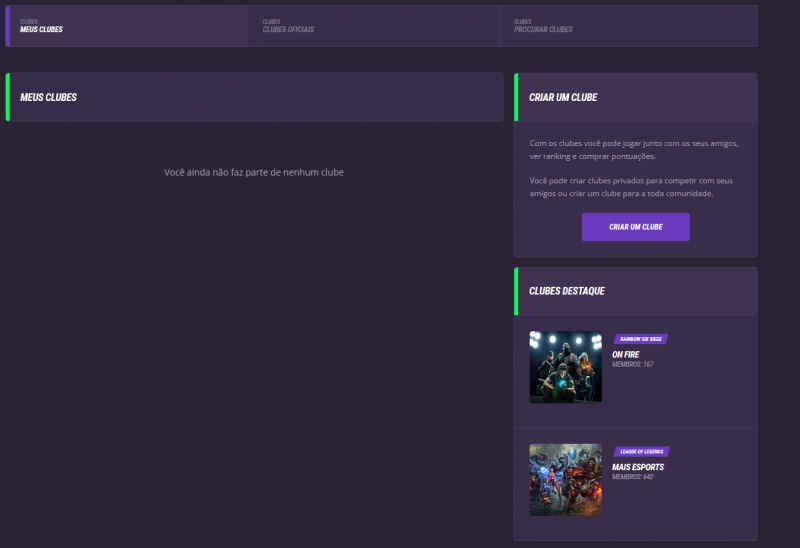Click the Rainbow Six Siege game tag
Viewport: 800px width, 548px height.
640,339
